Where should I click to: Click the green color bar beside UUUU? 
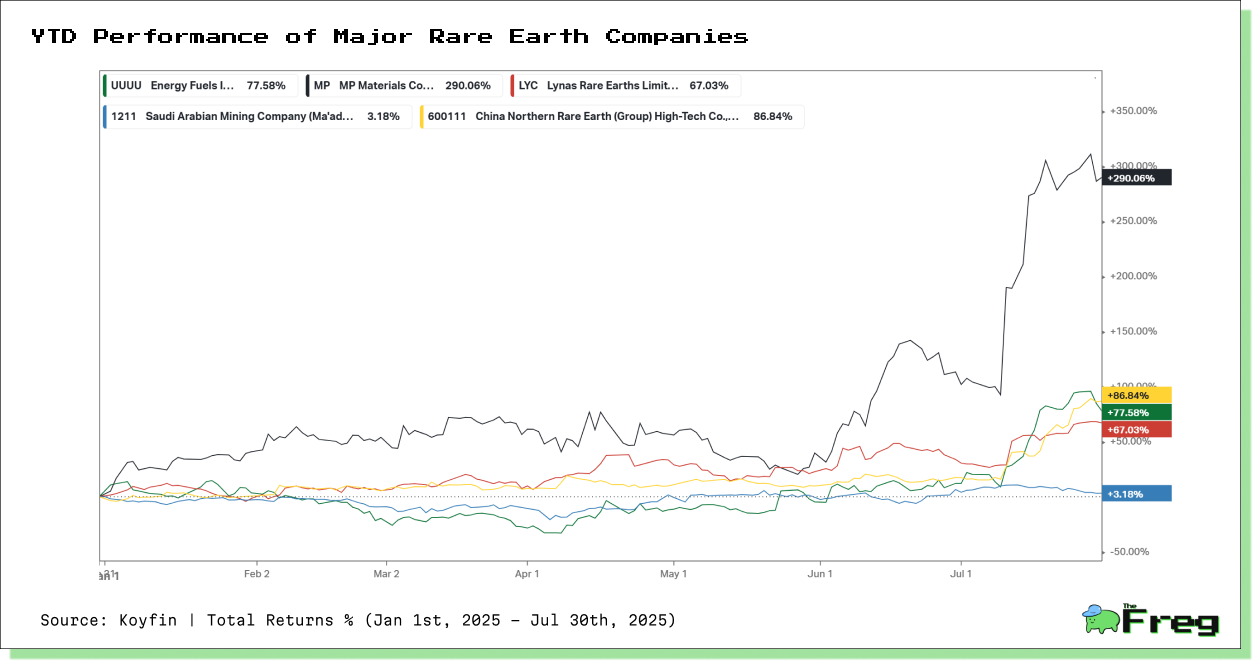tap(105, 86)
